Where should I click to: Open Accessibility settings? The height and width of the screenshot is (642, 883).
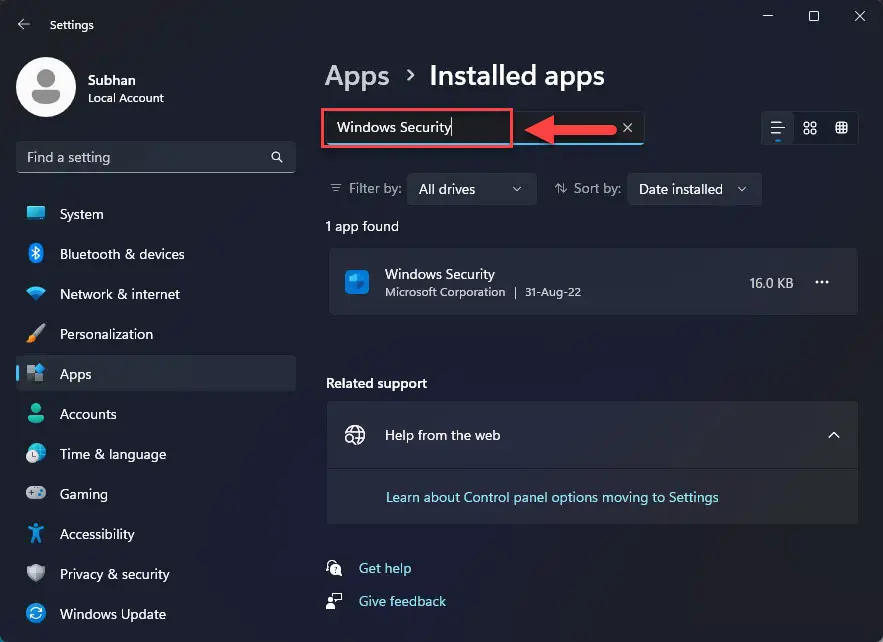[156, 534]
